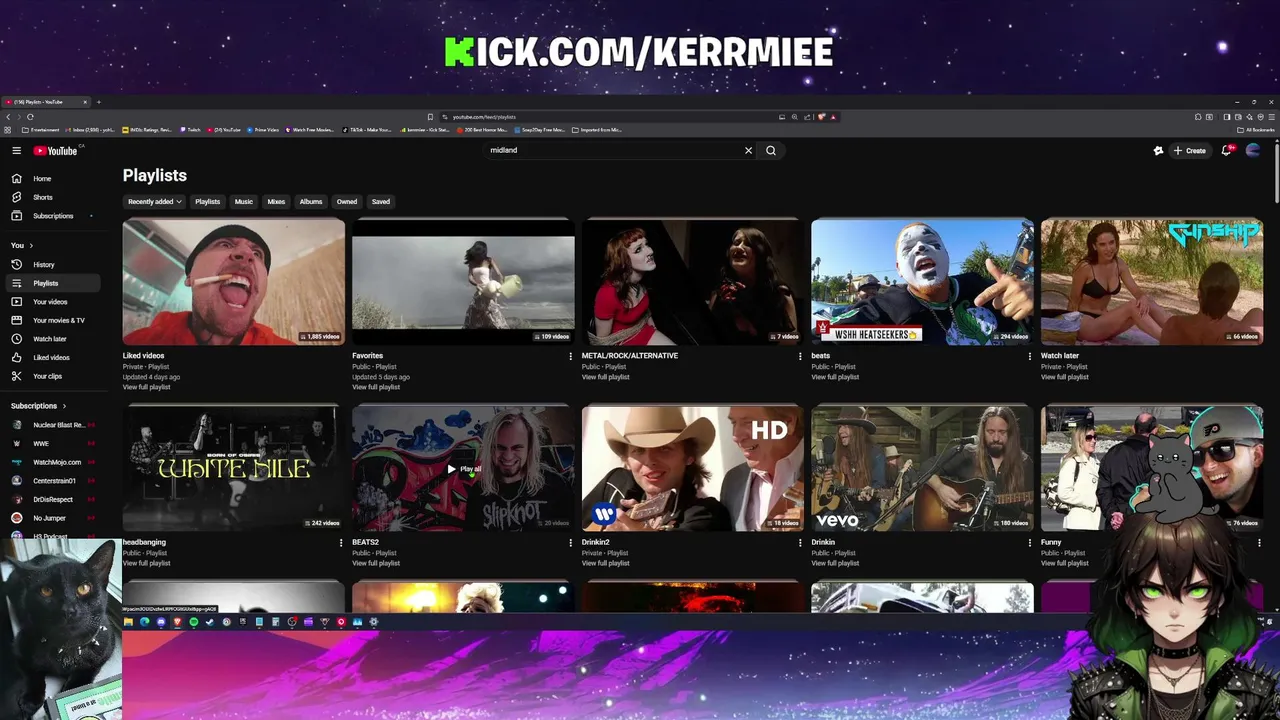
Task: Select the Saved filter chip
Action: (x=381, y=201)
